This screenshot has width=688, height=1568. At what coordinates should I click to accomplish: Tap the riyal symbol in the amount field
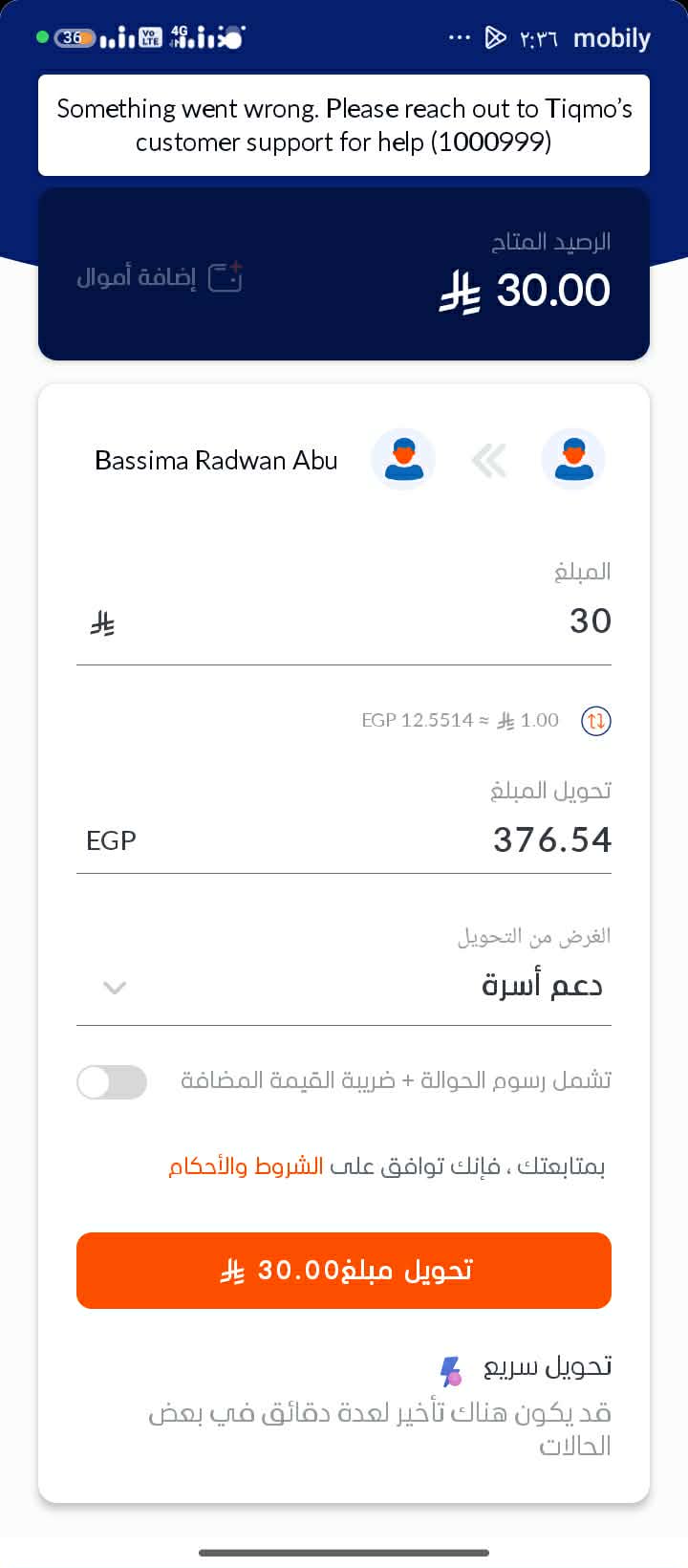pyautogui.click(x=102, y=624)
